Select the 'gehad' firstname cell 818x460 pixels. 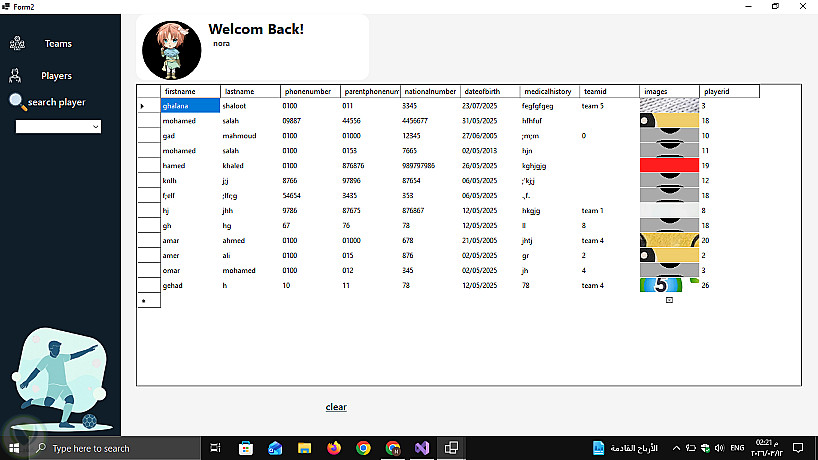tap(190, 286)
